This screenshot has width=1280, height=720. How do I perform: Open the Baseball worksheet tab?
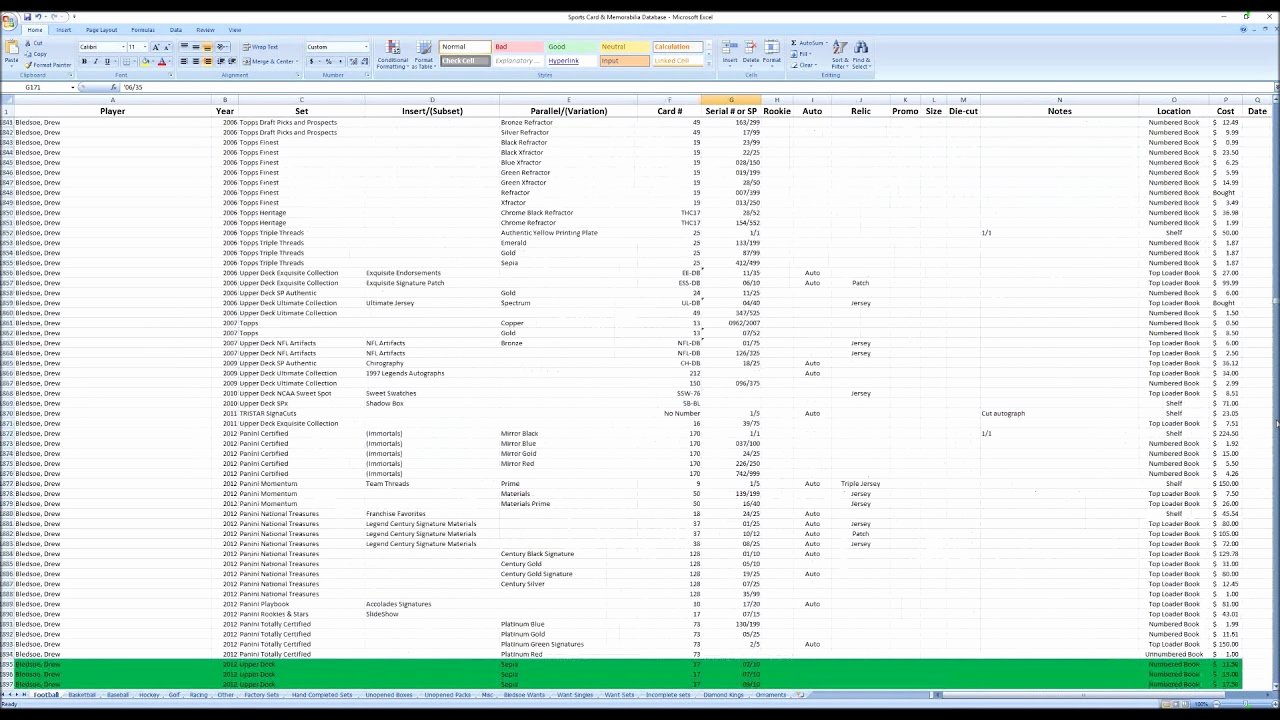(118, 694)
